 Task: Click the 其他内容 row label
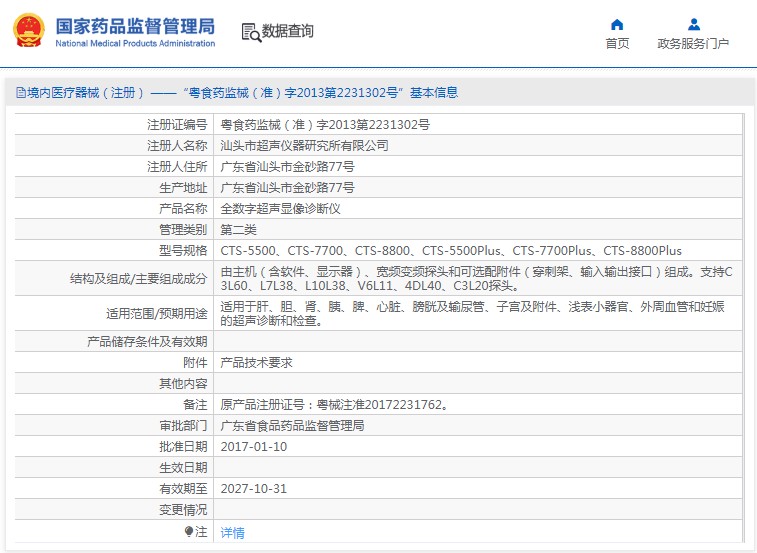(183, 383)
